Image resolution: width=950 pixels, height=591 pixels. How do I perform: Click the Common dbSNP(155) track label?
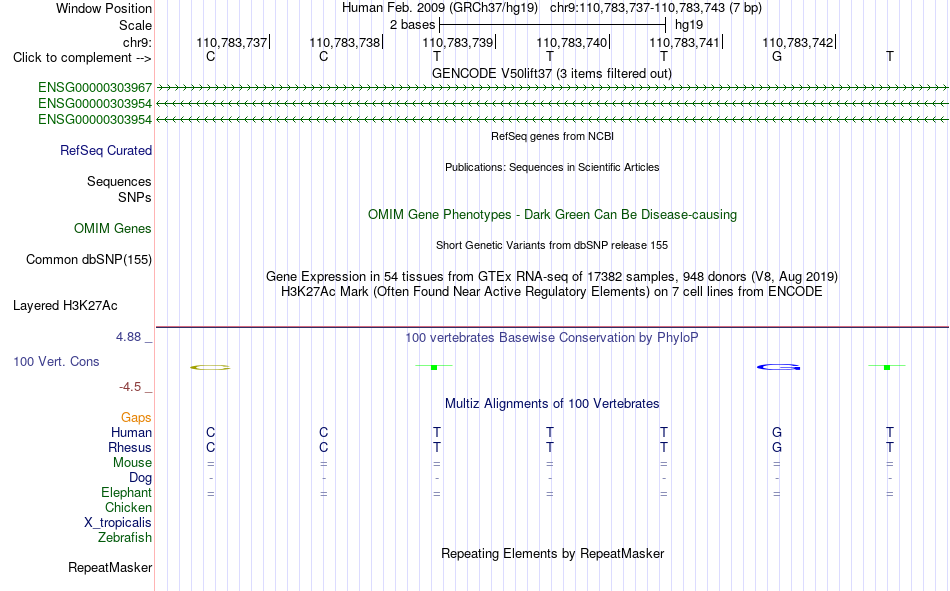pos(89,259)
